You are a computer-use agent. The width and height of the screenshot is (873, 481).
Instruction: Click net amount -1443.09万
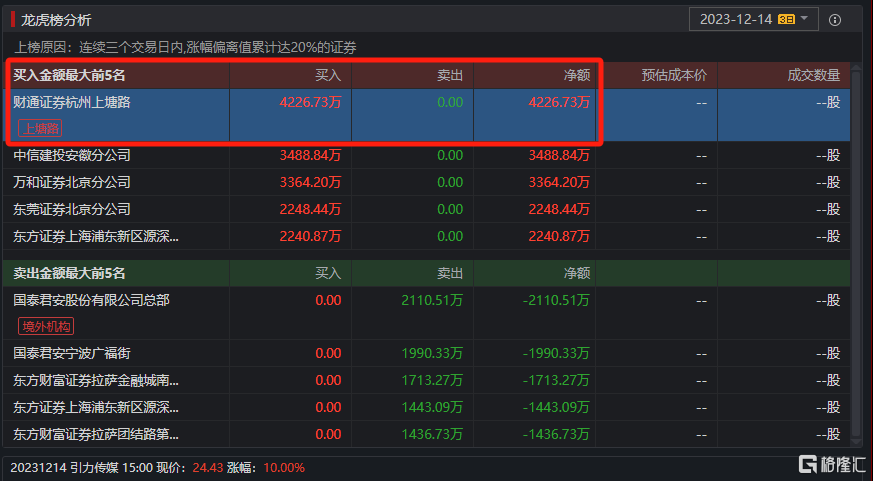click(556, 408)
